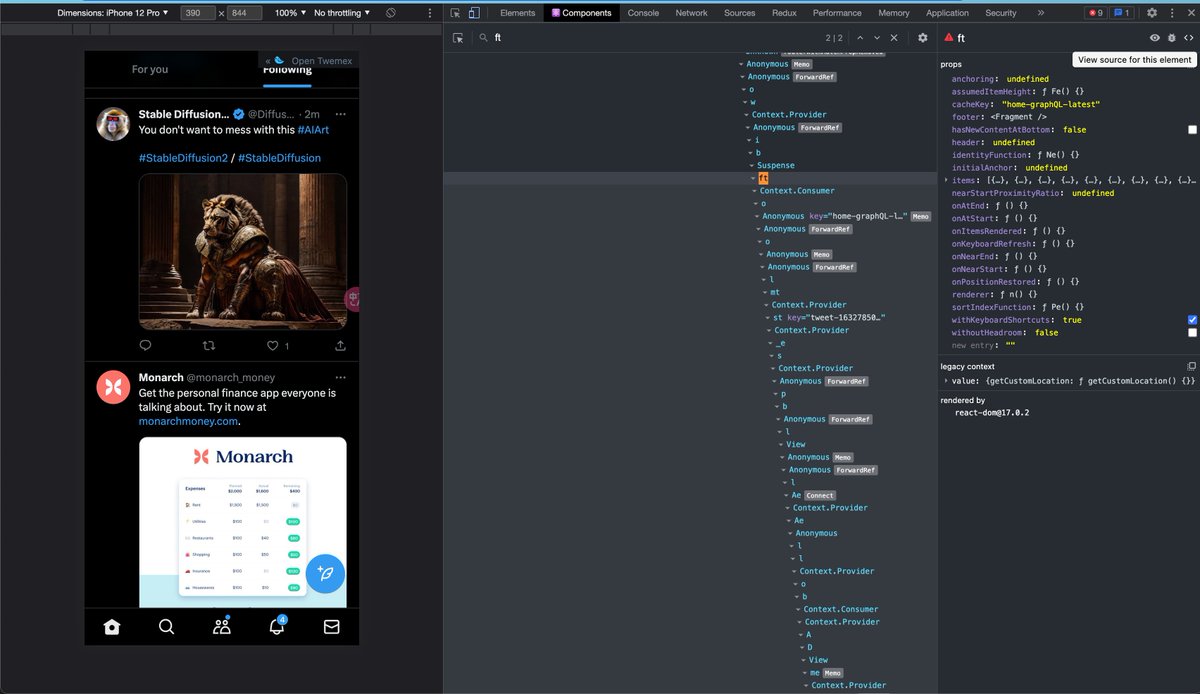This screenshot has width=1200, height=694.
Task: Open Components panel settings gear
Action: [923, 38]
